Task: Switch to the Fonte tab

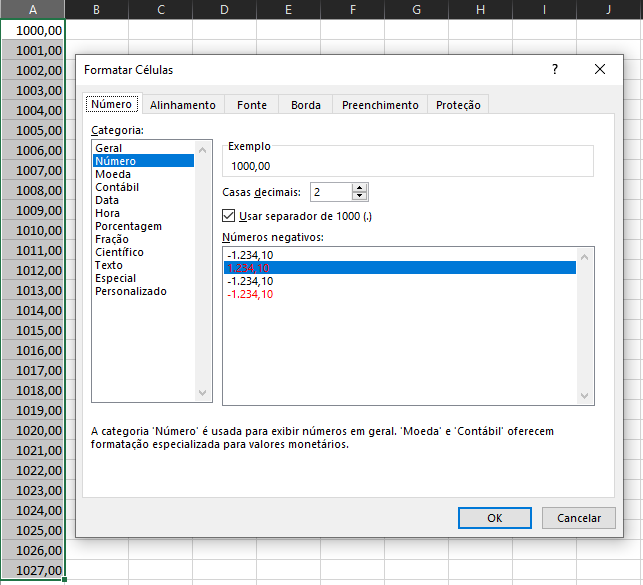Action: coord(252,105)
